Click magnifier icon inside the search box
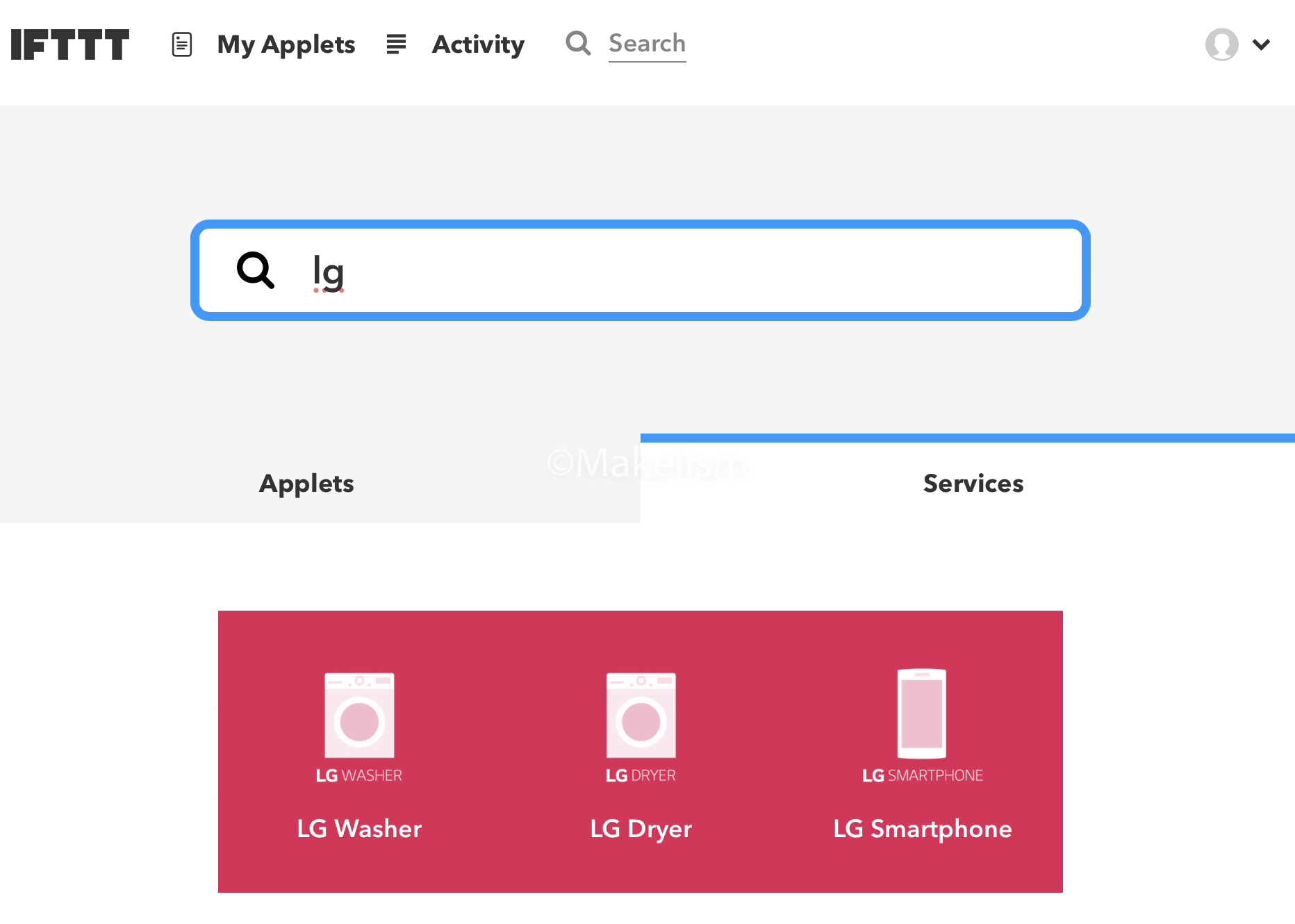Screen dimensions: 1295x924 256,270
